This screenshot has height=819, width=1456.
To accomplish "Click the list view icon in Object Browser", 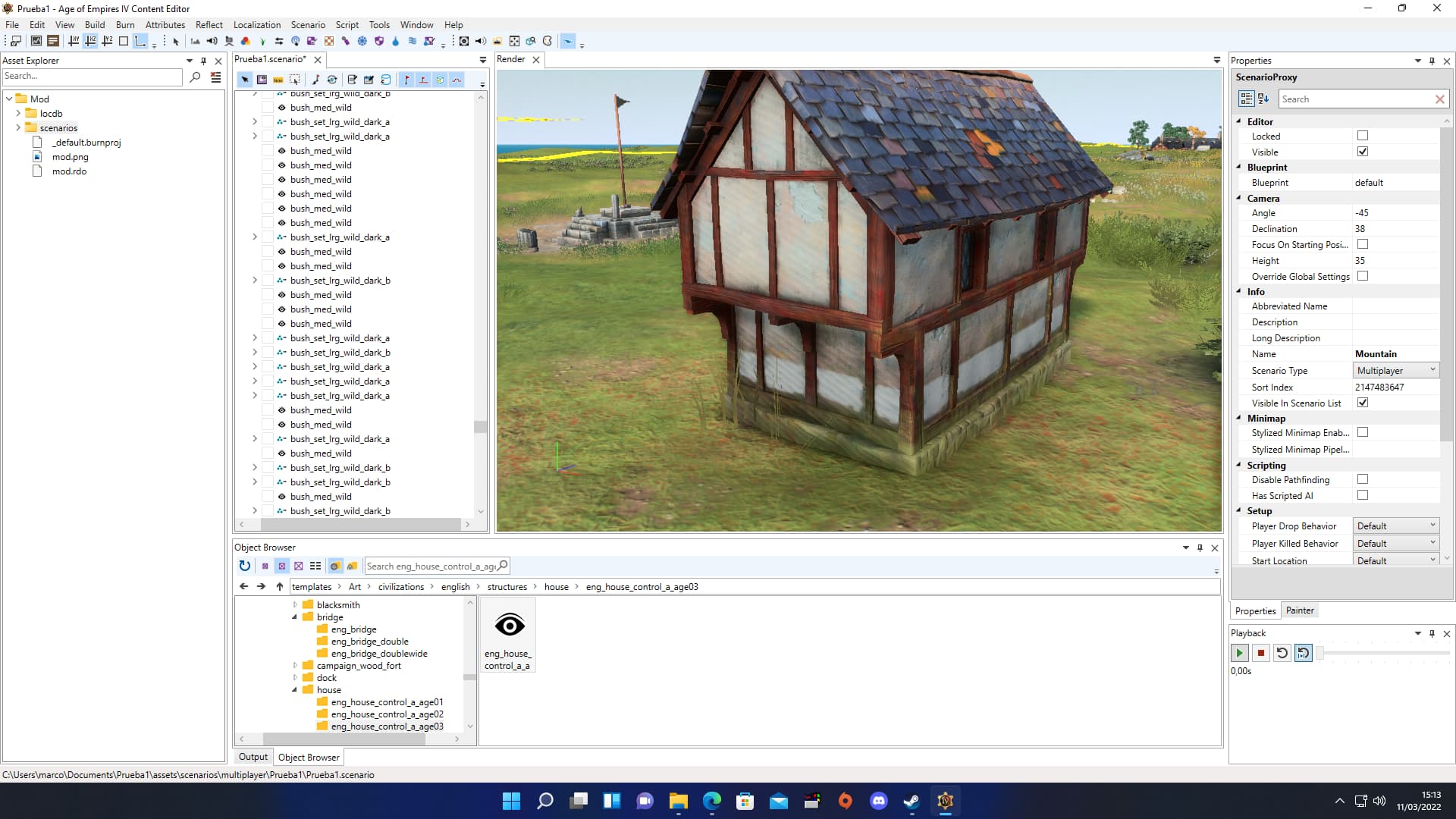I will point(315,566).
